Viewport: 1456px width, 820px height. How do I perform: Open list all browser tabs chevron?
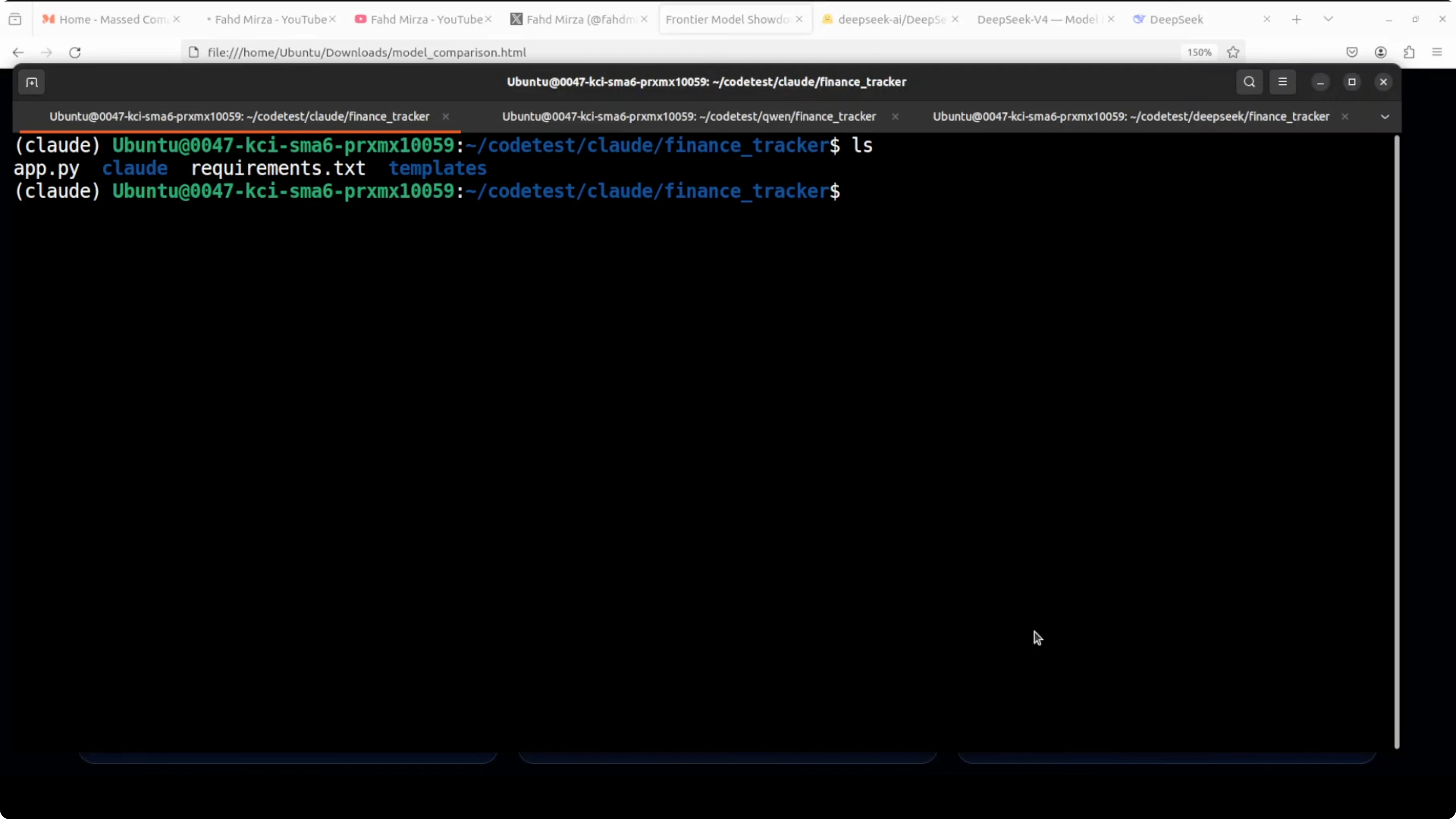click(x=1328, y=19)
